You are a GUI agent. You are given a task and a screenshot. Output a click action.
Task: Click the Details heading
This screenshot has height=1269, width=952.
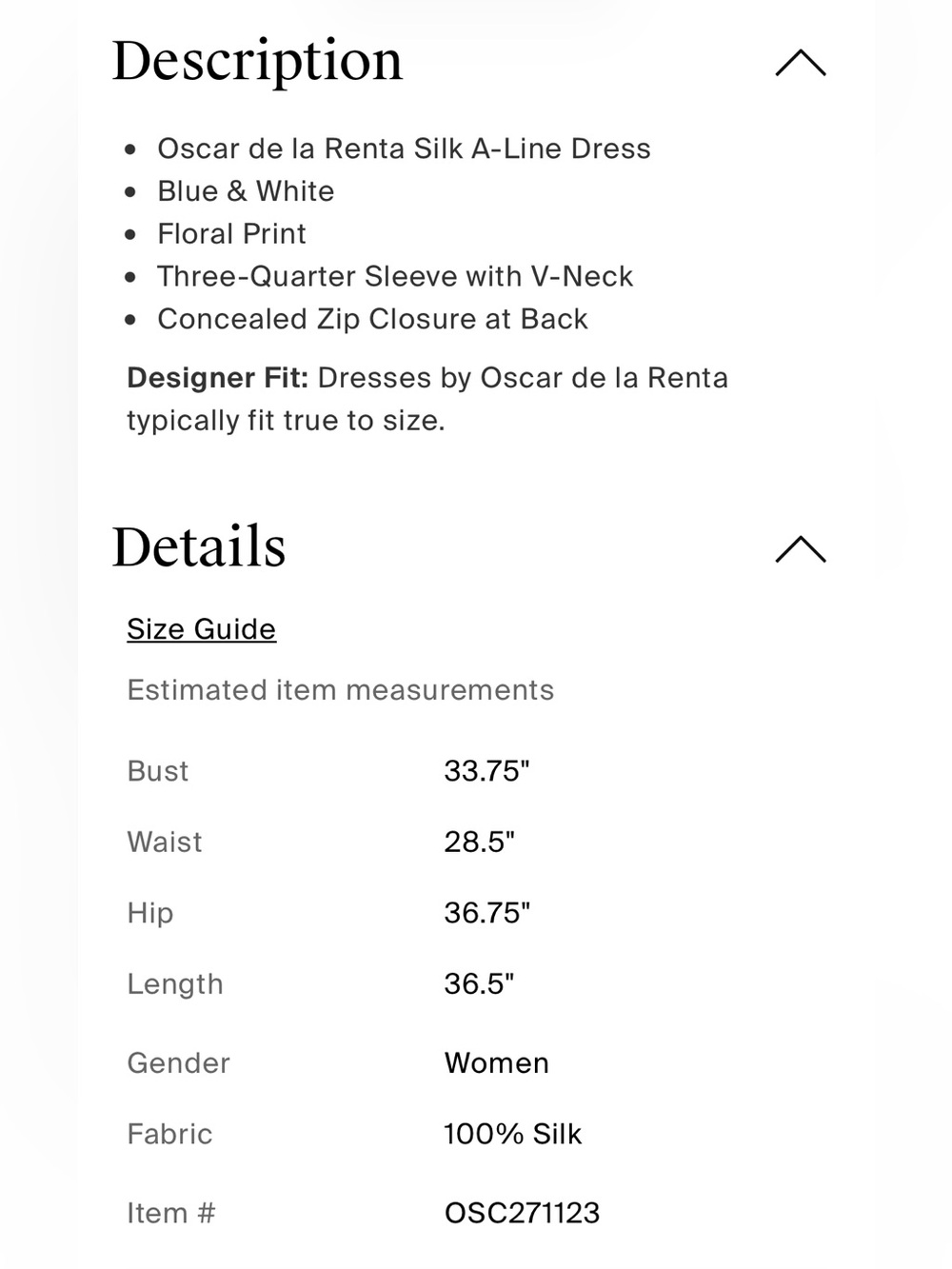199,547
